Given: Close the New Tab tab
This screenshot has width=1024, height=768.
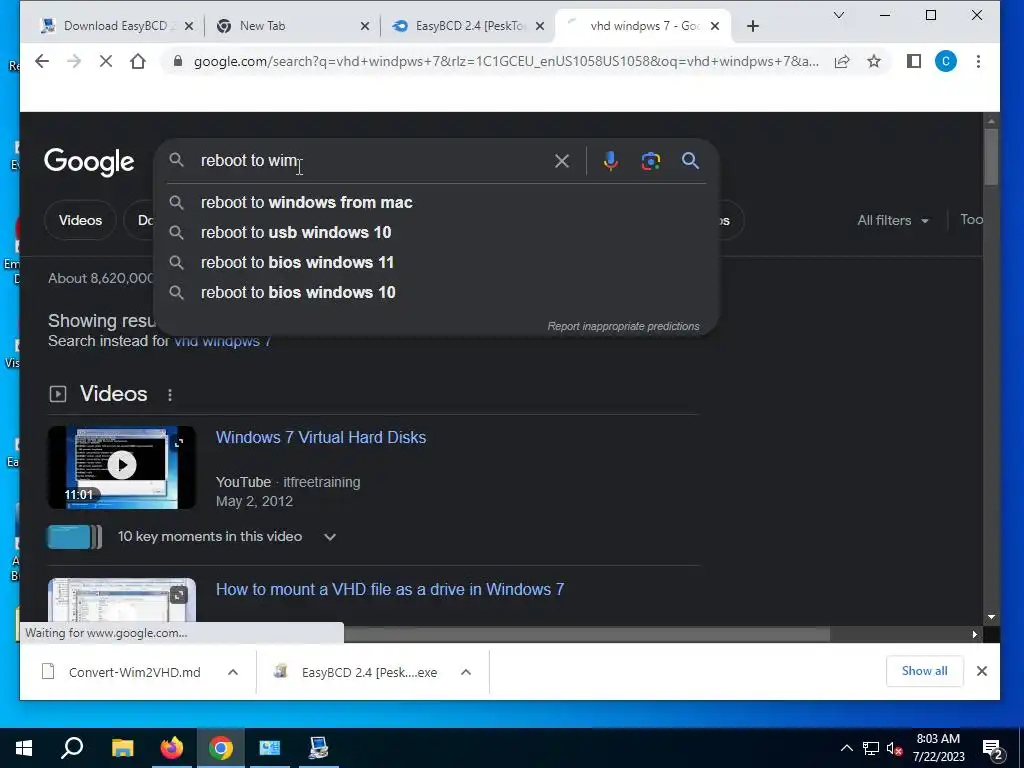Looking at the screenshot, I should coord(365,26).
